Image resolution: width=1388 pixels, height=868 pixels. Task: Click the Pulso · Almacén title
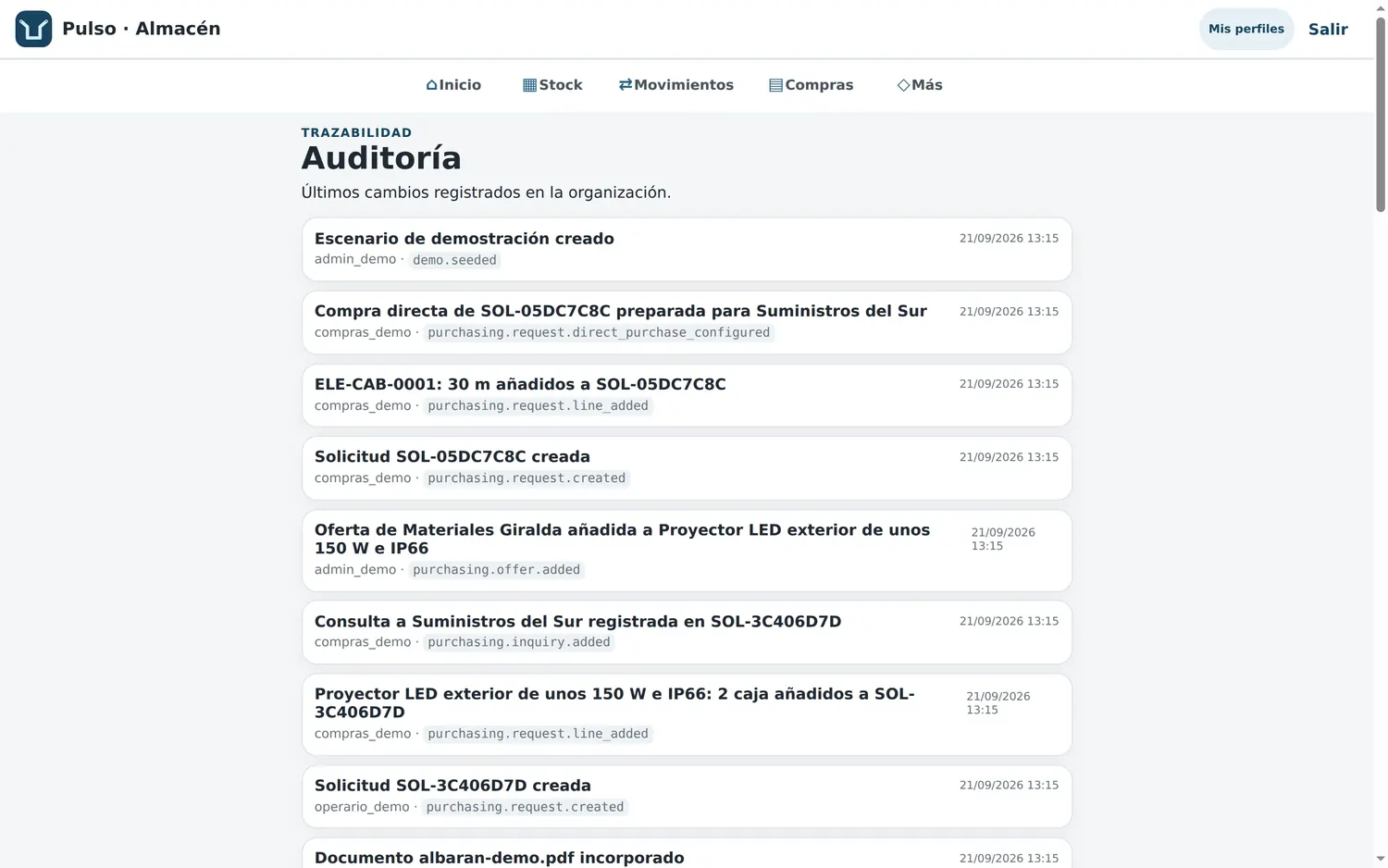coord(142,29)
